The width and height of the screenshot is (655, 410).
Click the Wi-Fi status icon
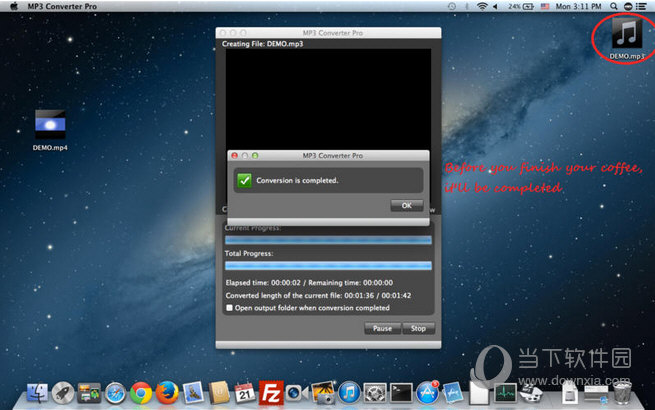482,6
